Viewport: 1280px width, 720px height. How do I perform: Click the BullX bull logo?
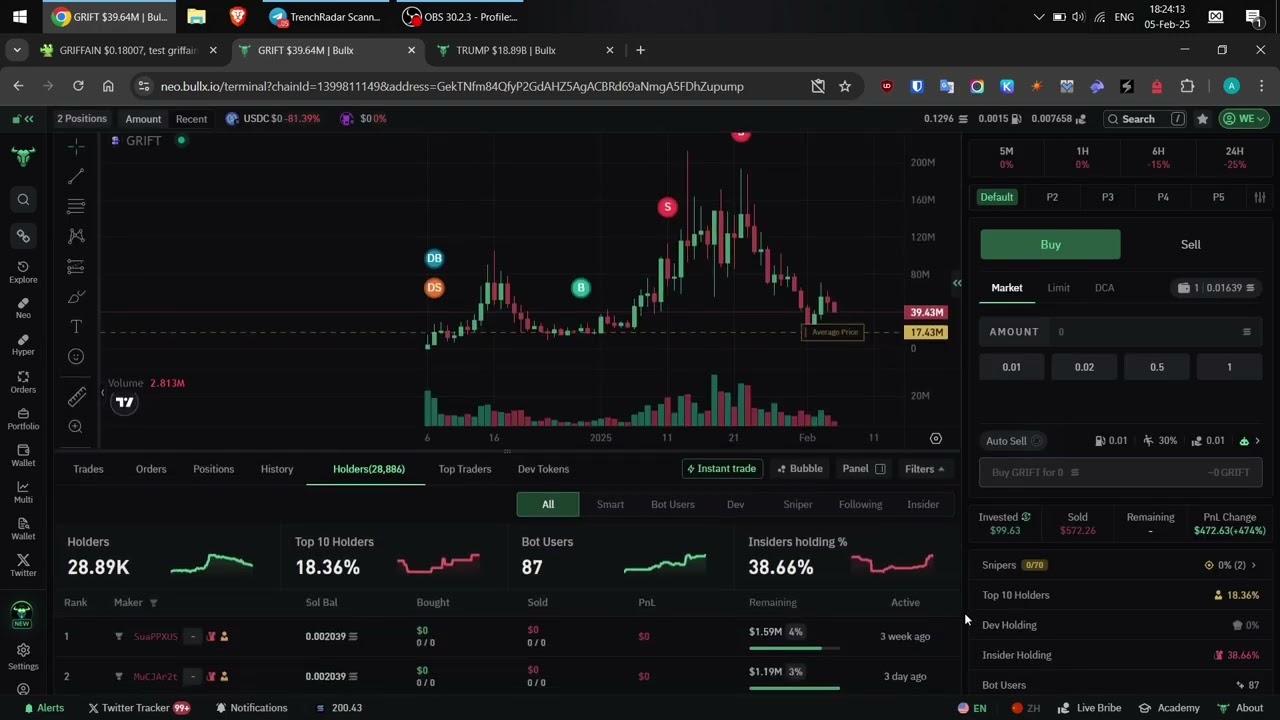(23, 157)
